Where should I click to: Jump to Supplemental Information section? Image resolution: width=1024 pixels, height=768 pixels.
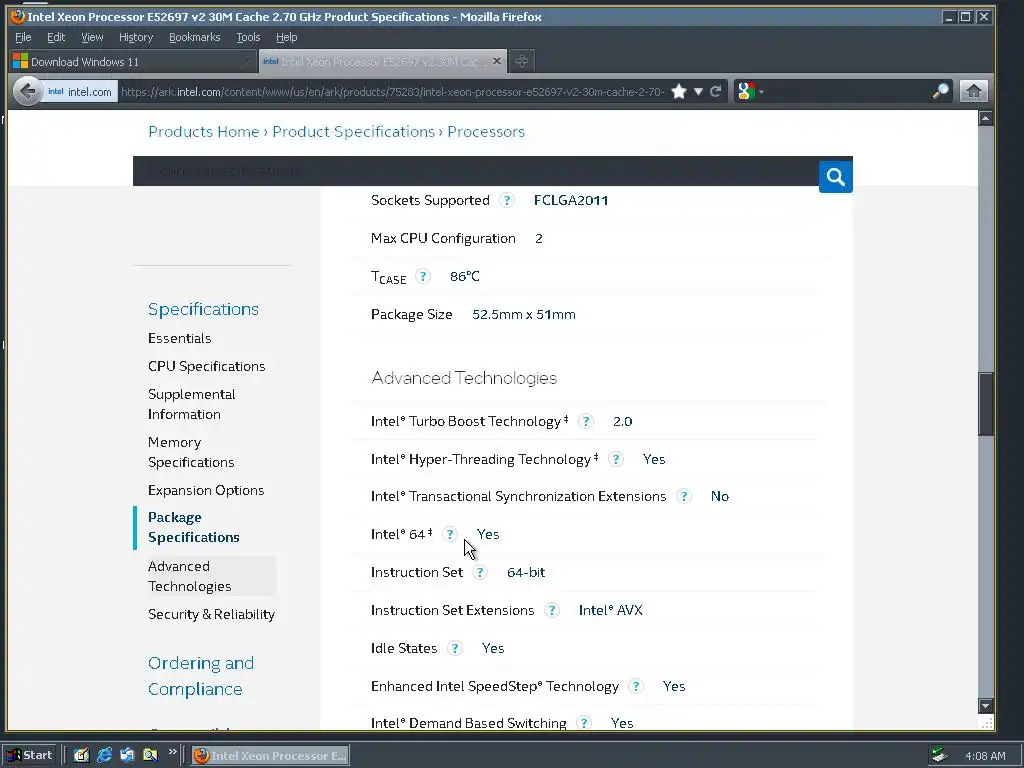coord(192,404)
